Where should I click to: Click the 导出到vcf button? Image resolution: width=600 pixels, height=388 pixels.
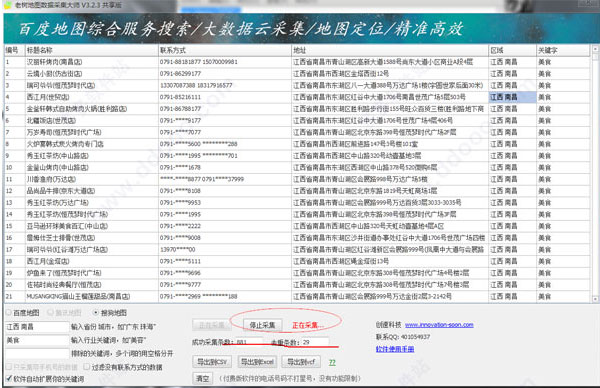point(301,362)
